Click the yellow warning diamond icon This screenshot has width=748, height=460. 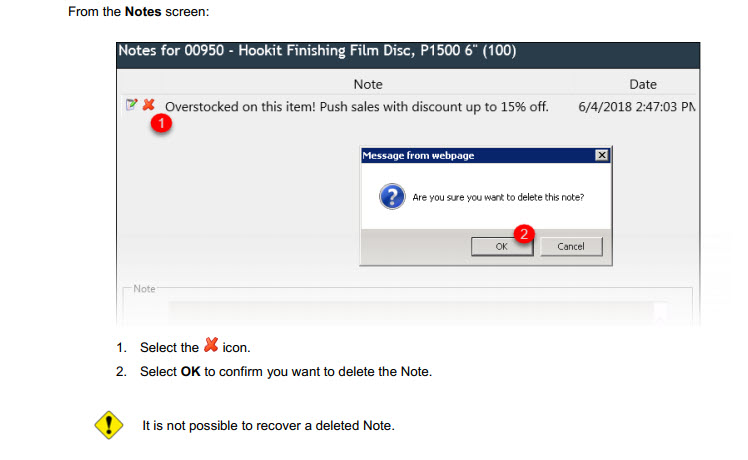point(108,426)
